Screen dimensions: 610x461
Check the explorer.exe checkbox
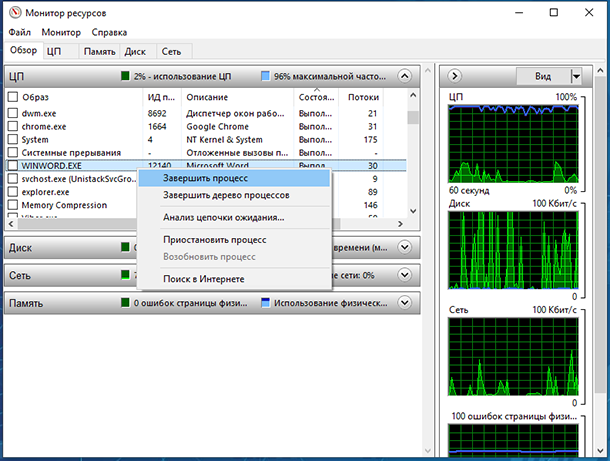coord(13,191)
